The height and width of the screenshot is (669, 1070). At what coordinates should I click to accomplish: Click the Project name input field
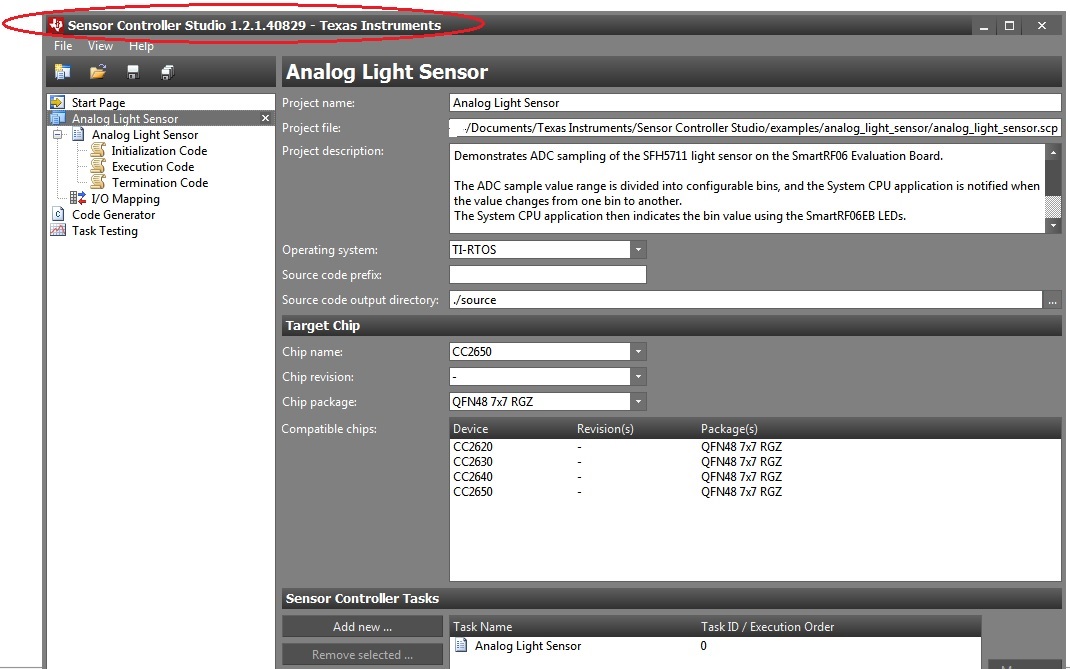(755, 103)
